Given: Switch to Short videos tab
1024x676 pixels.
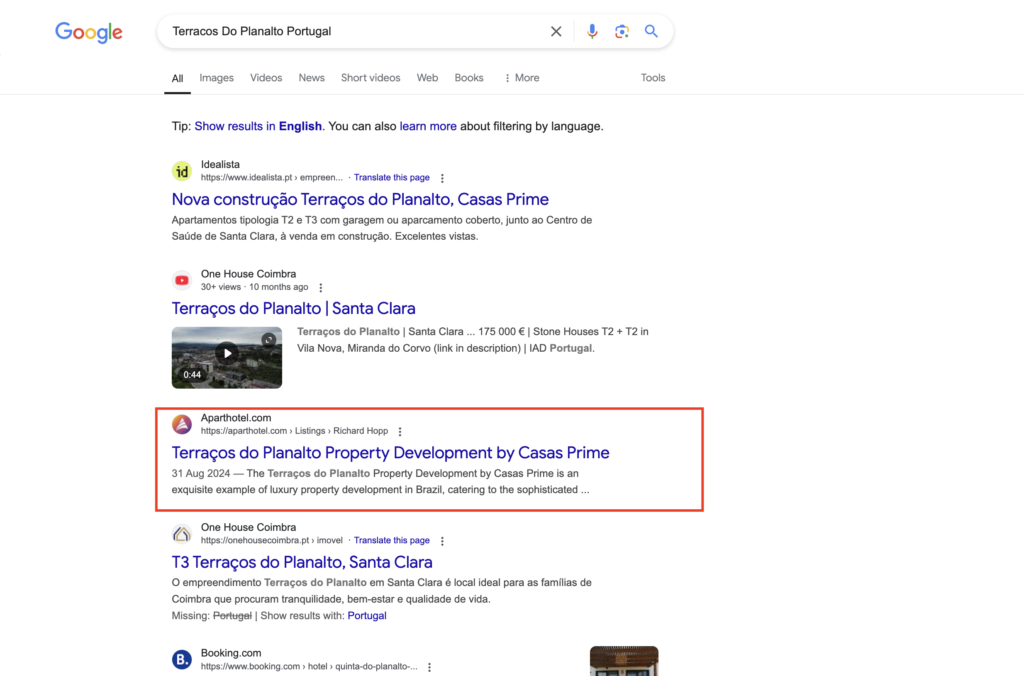Looking at the screenshot, I should (x=370, y=78).
